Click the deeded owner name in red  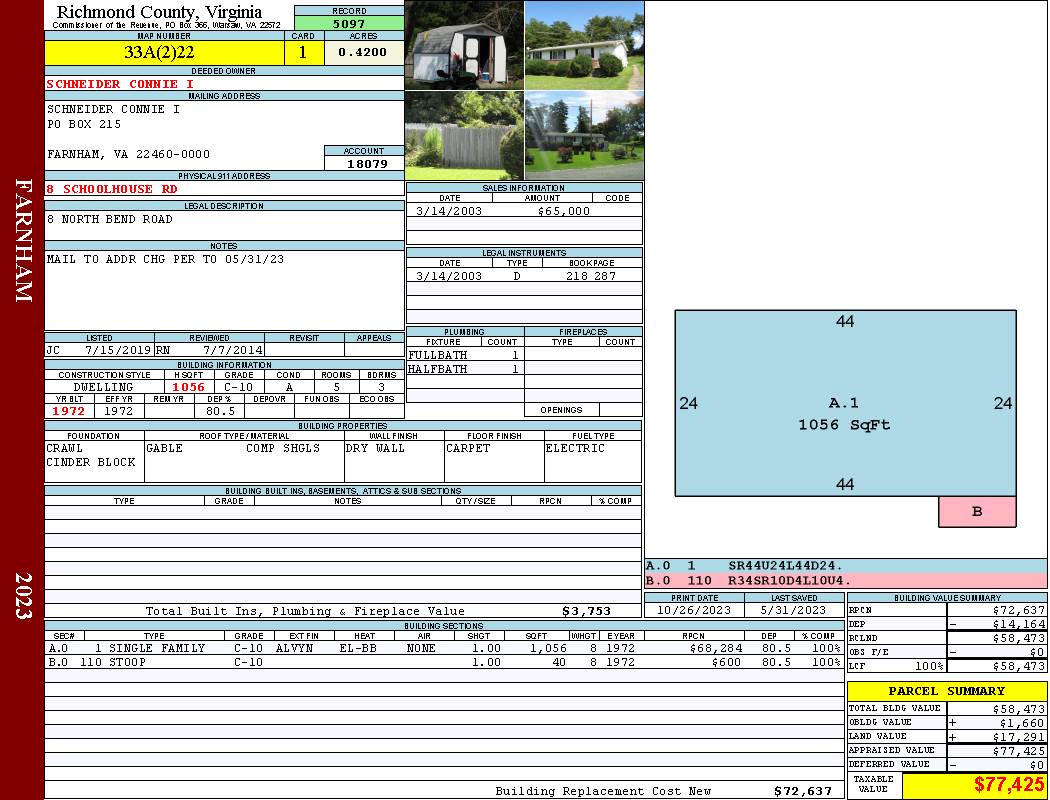pyautogui.click(x=120, y=84)
